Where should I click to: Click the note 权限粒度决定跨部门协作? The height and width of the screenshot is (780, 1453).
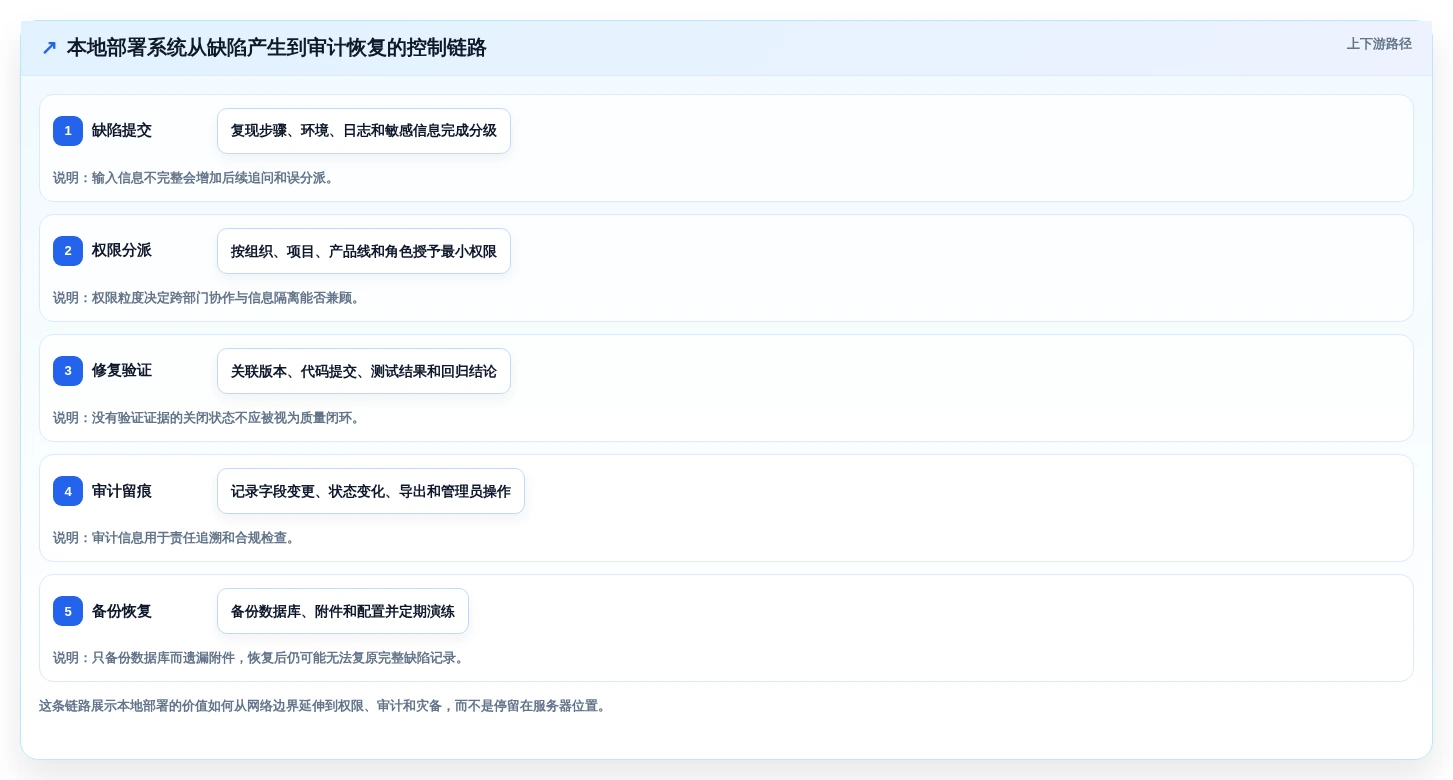[207, 298]
